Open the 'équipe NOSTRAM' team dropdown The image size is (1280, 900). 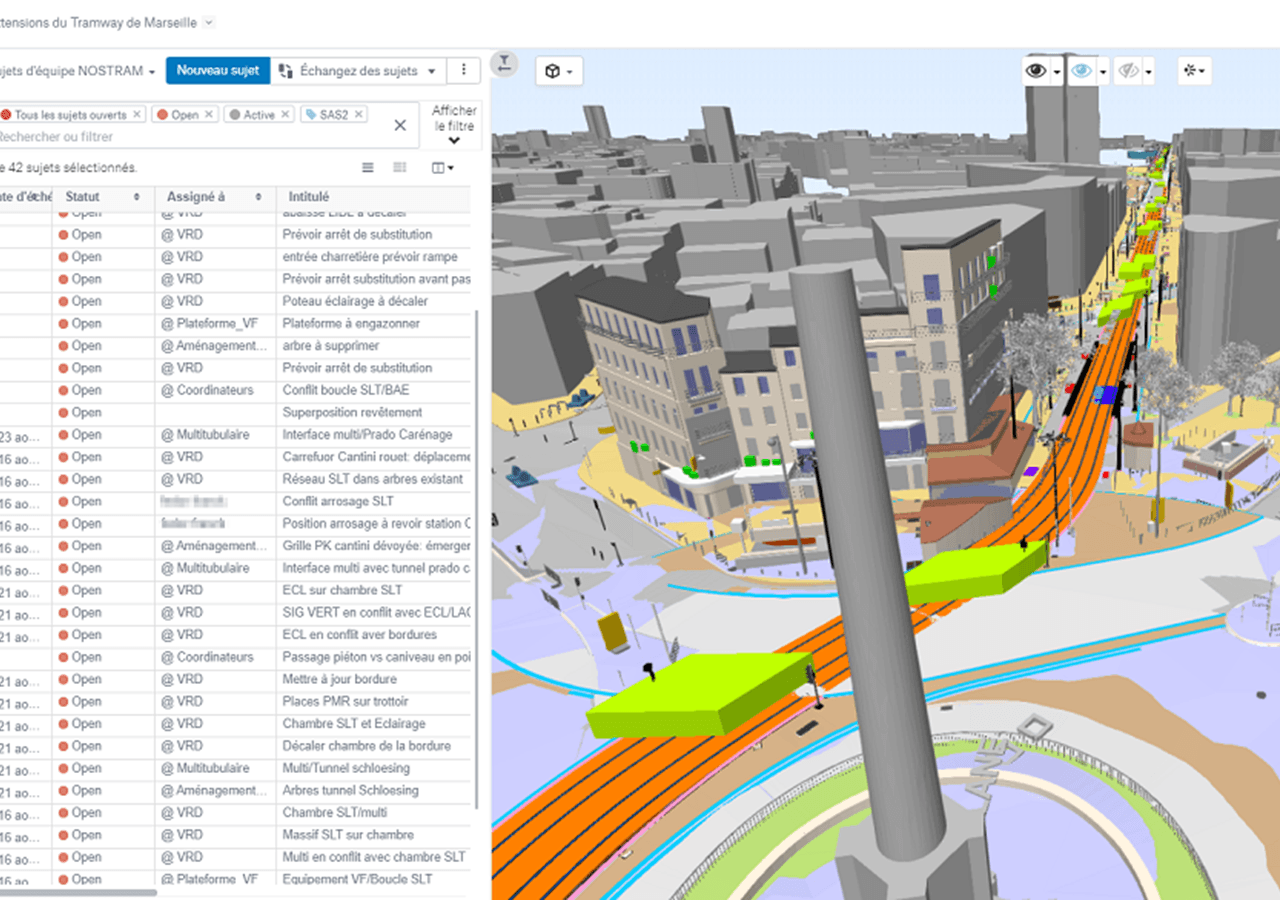tap(151, 72)
